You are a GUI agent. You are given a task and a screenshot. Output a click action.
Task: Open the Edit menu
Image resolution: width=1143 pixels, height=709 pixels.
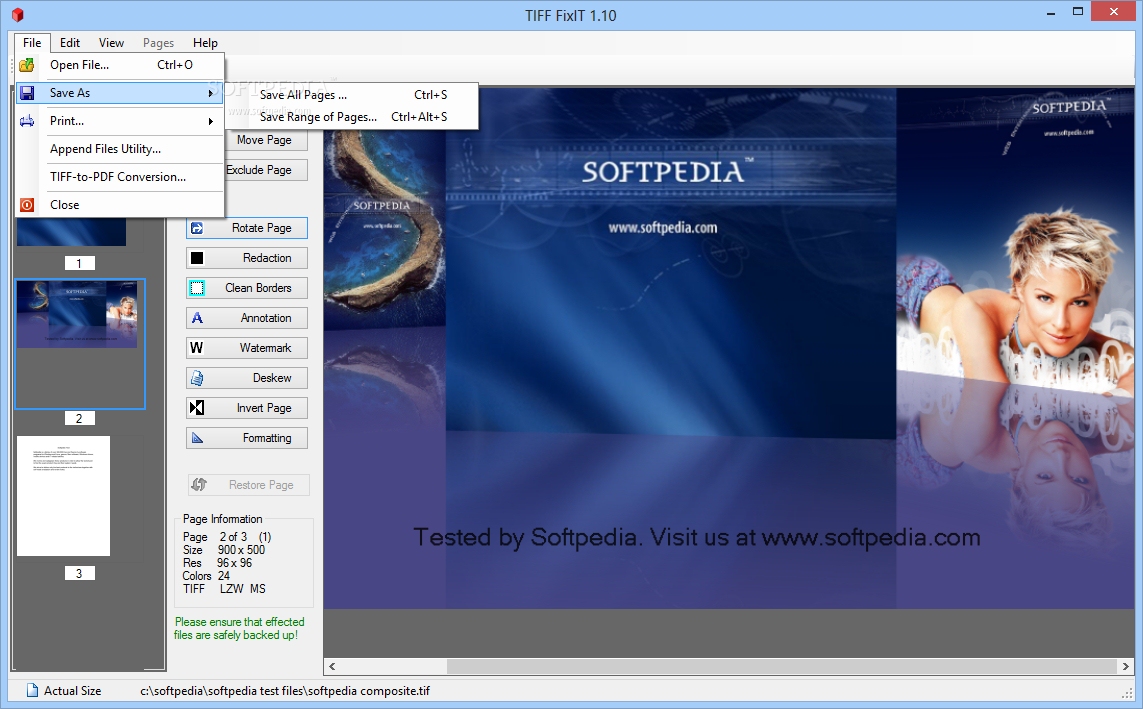(70, 43)
